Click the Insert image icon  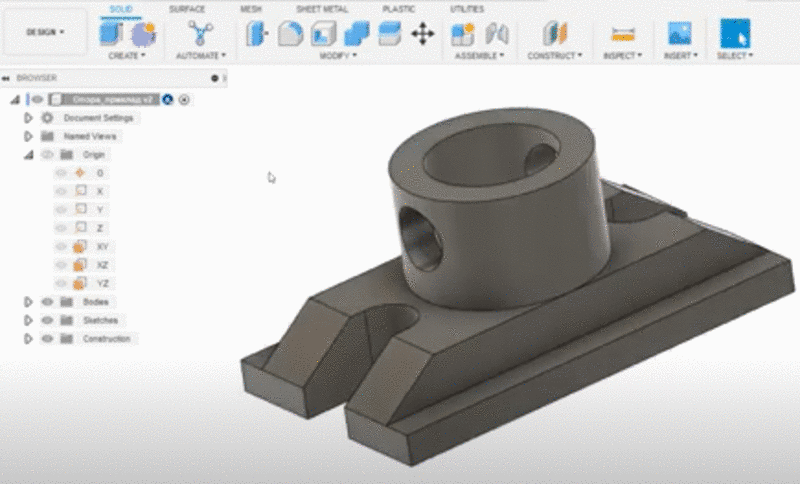680,33
